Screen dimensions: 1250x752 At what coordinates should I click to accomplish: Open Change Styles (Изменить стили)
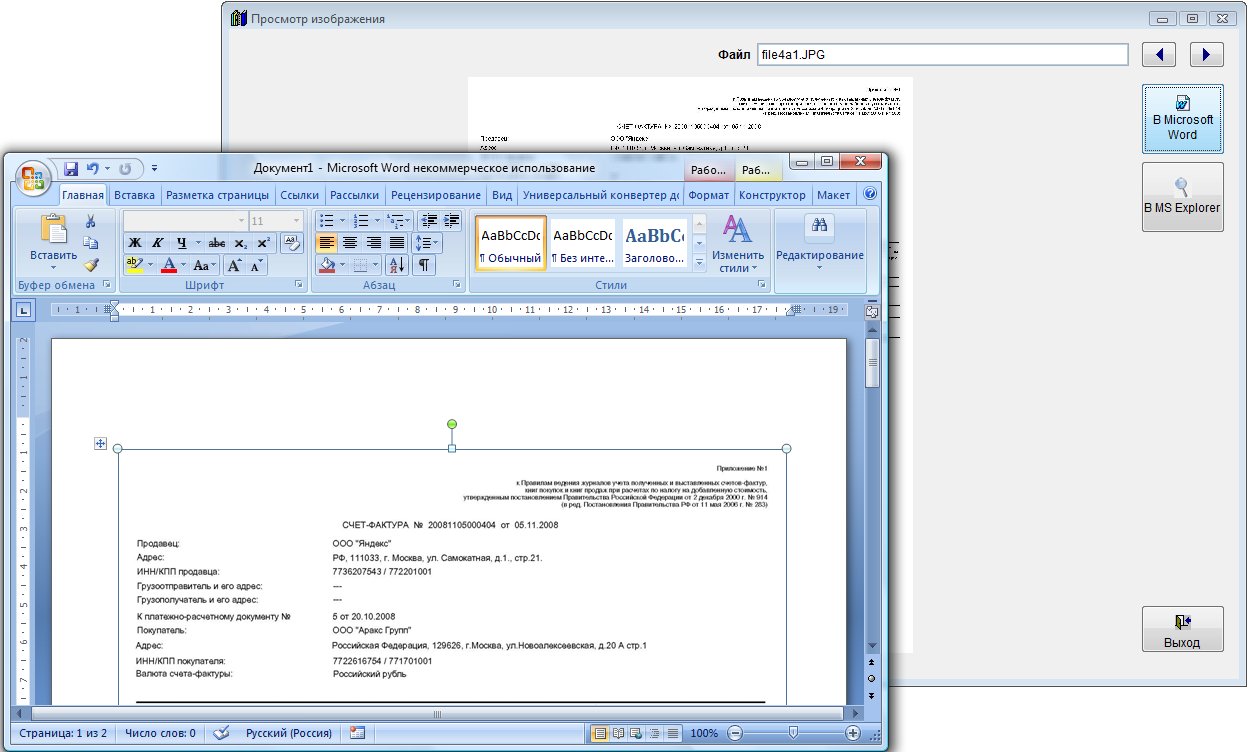click(x=738, y=243)
